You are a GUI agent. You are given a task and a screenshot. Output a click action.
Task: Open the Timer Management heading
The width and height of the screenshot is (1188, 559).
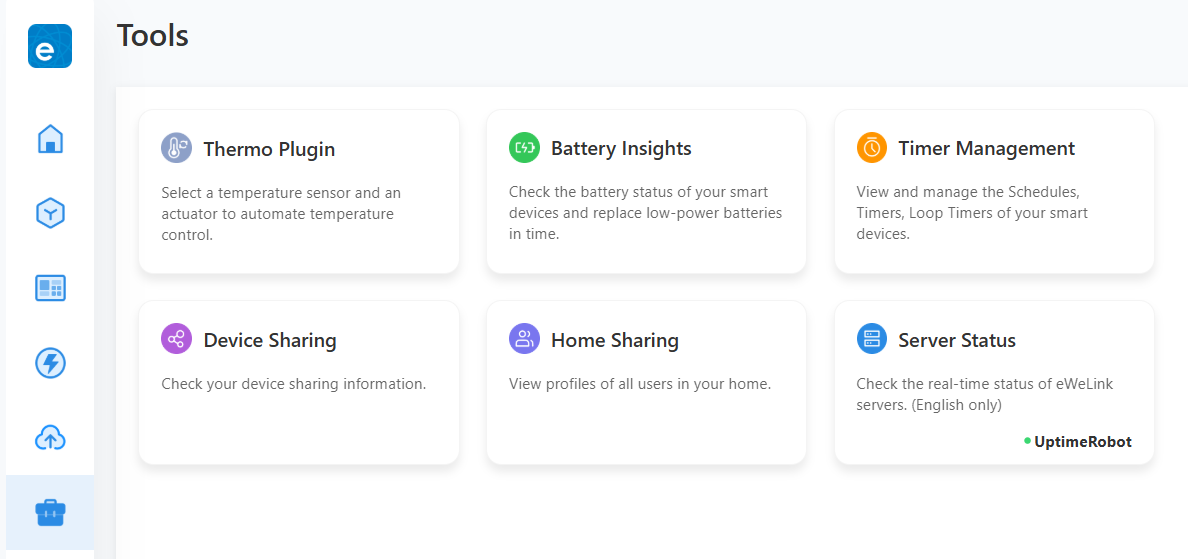986,148
